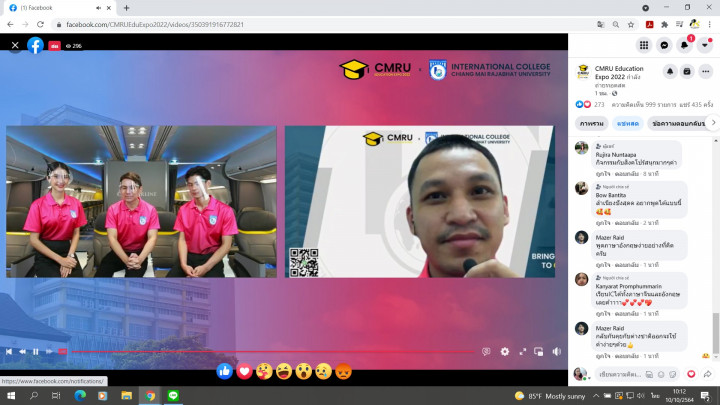React with the Wow surprised emoji
This screenshot has height=405, width=720.
(x=304, y=371)
